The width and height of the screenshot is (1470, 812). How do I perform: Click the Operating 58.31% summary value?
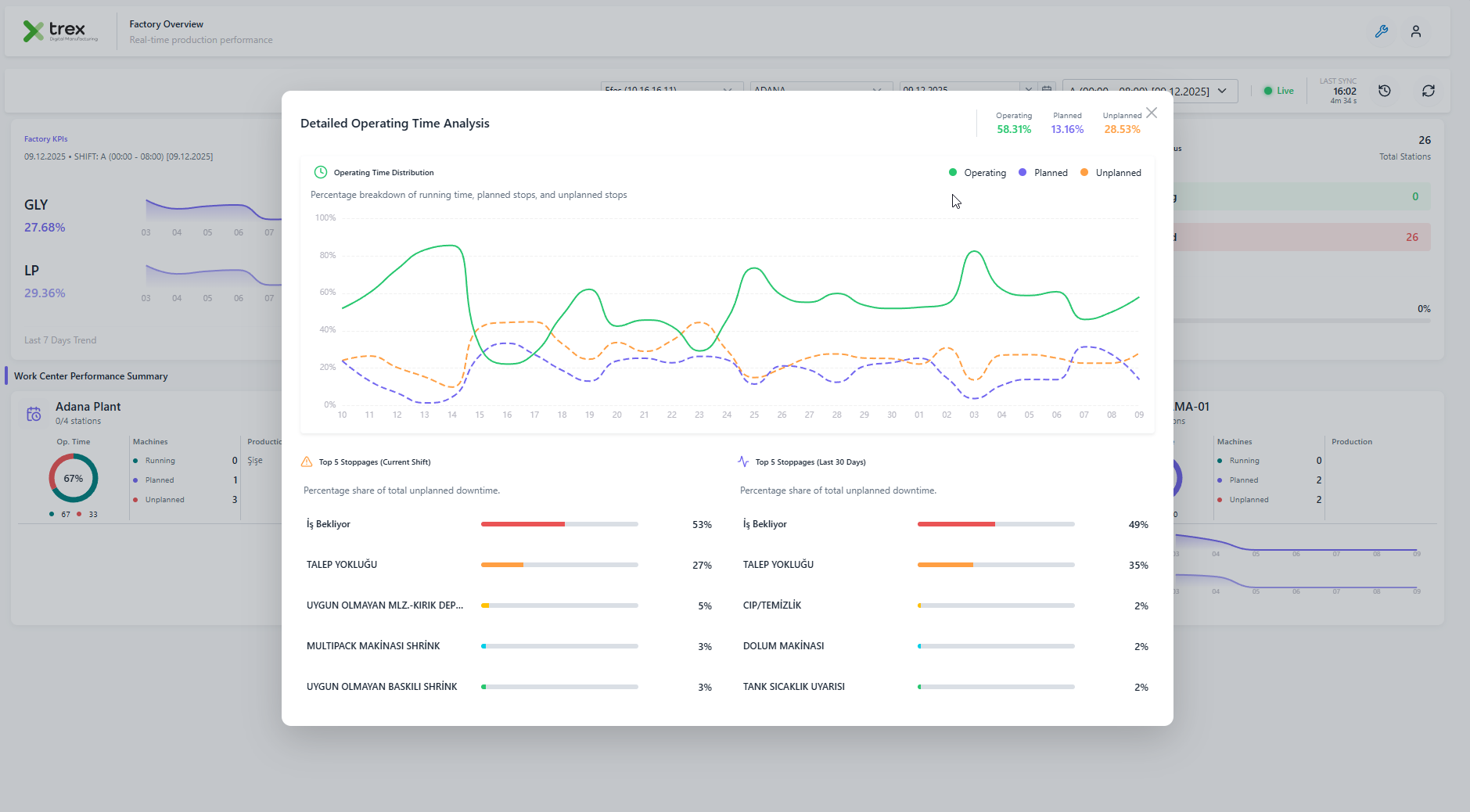1014,129
